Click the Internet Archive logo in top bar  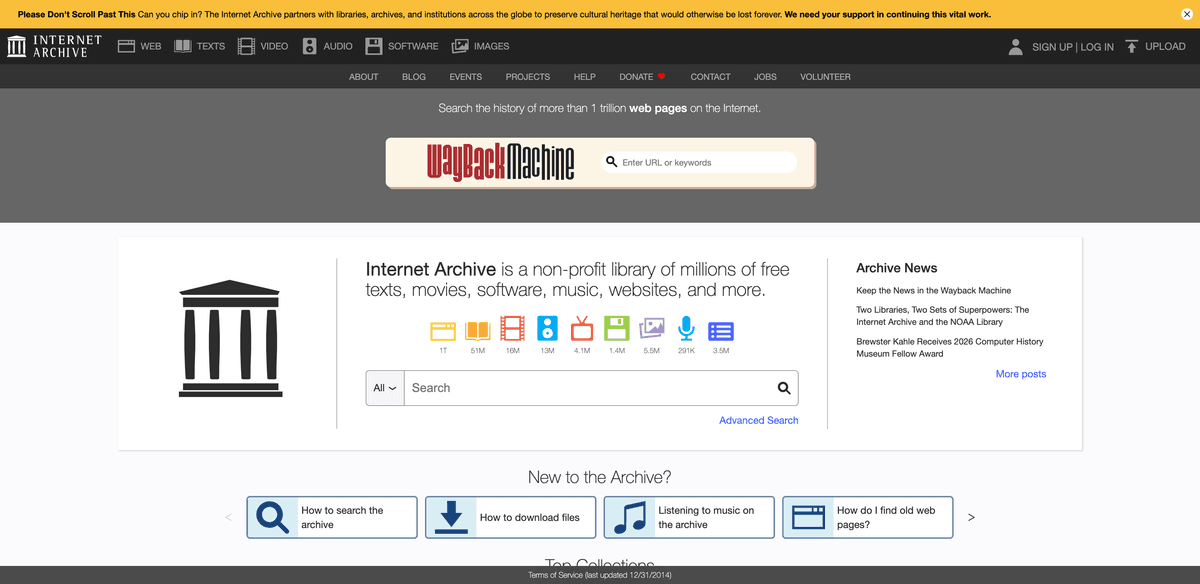tap(55, 46)
